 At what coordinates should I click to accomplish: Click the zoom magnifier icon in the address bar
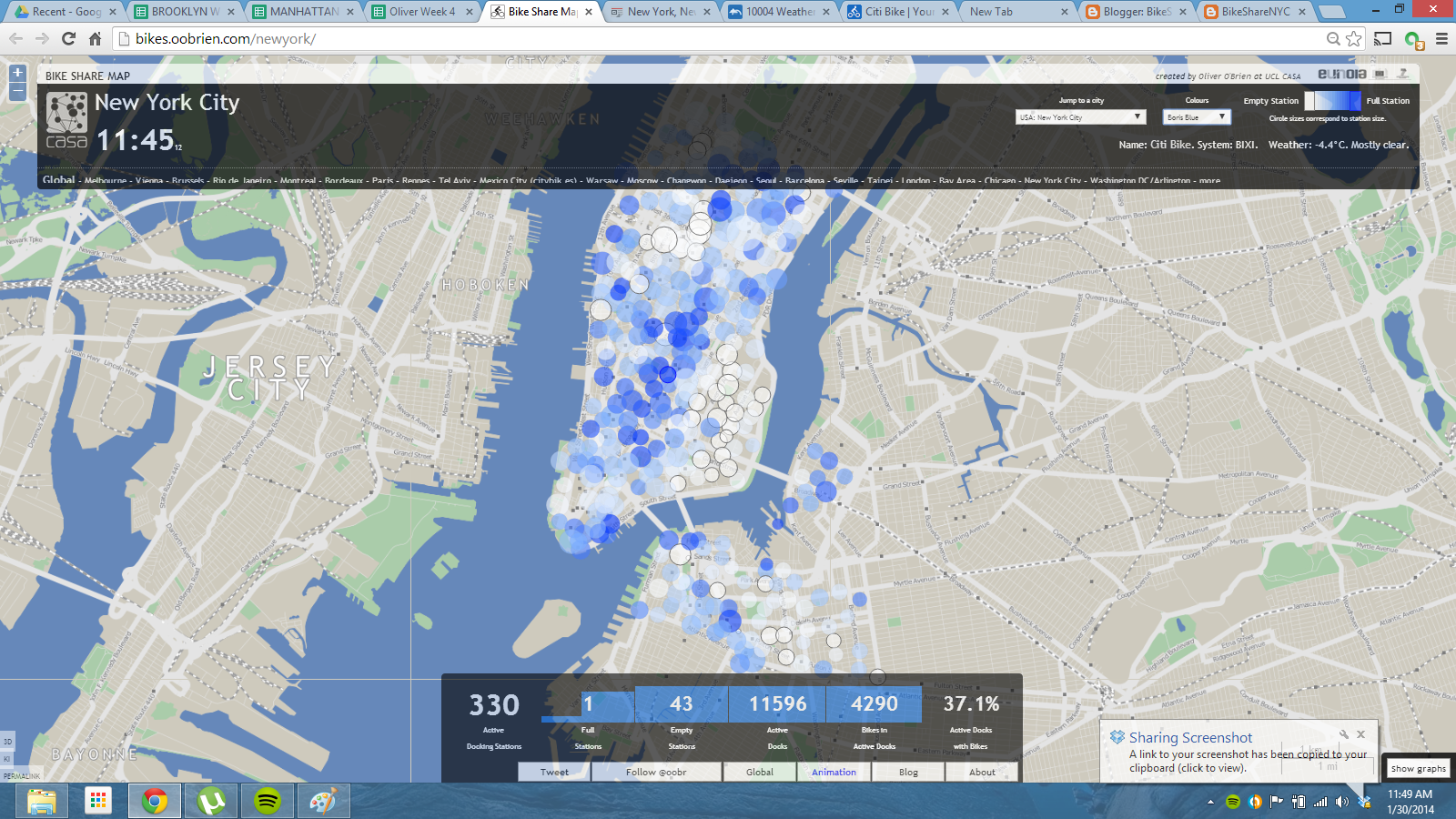[1333, 39]
